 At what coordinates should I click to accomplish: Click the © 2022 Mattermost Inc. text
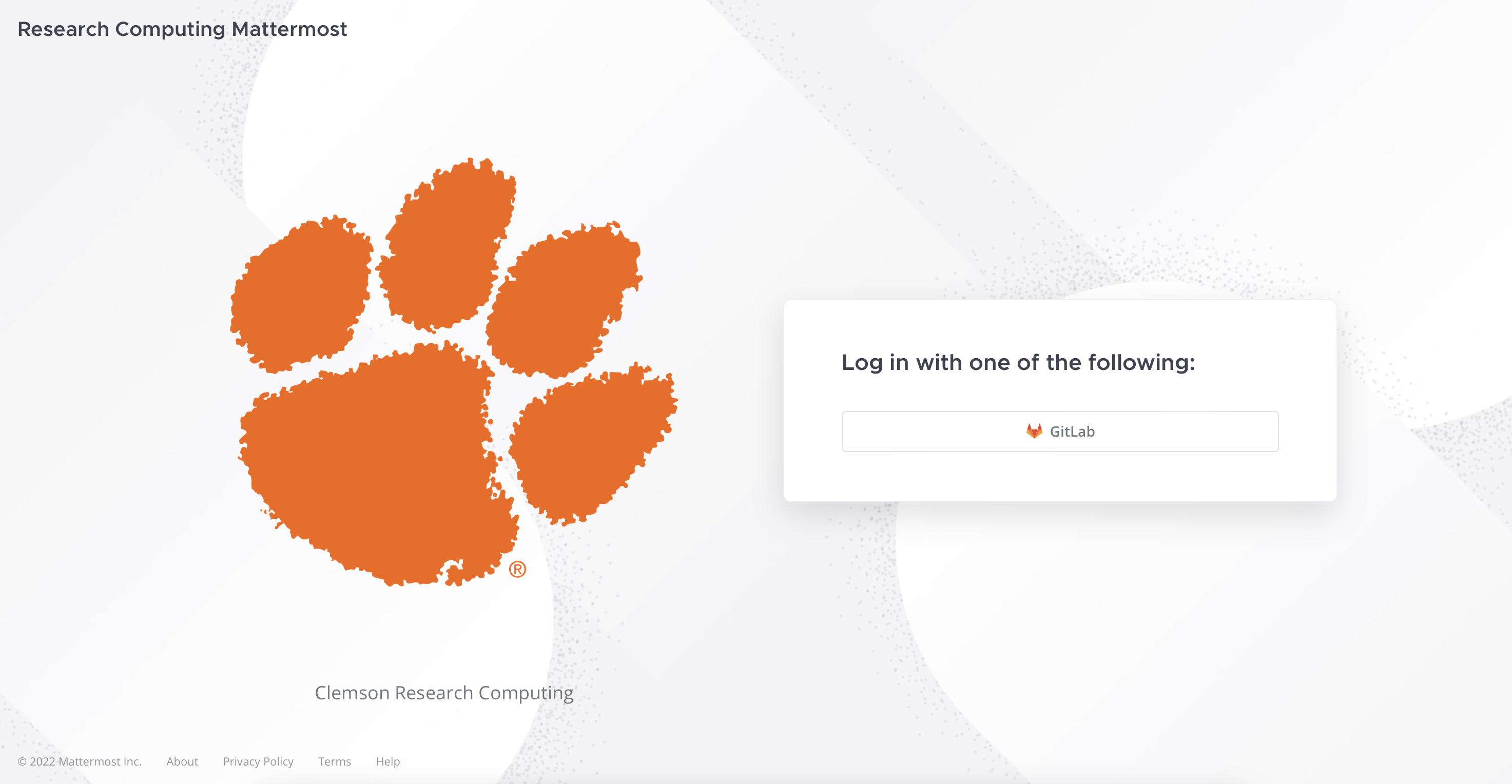click(80, 761)
